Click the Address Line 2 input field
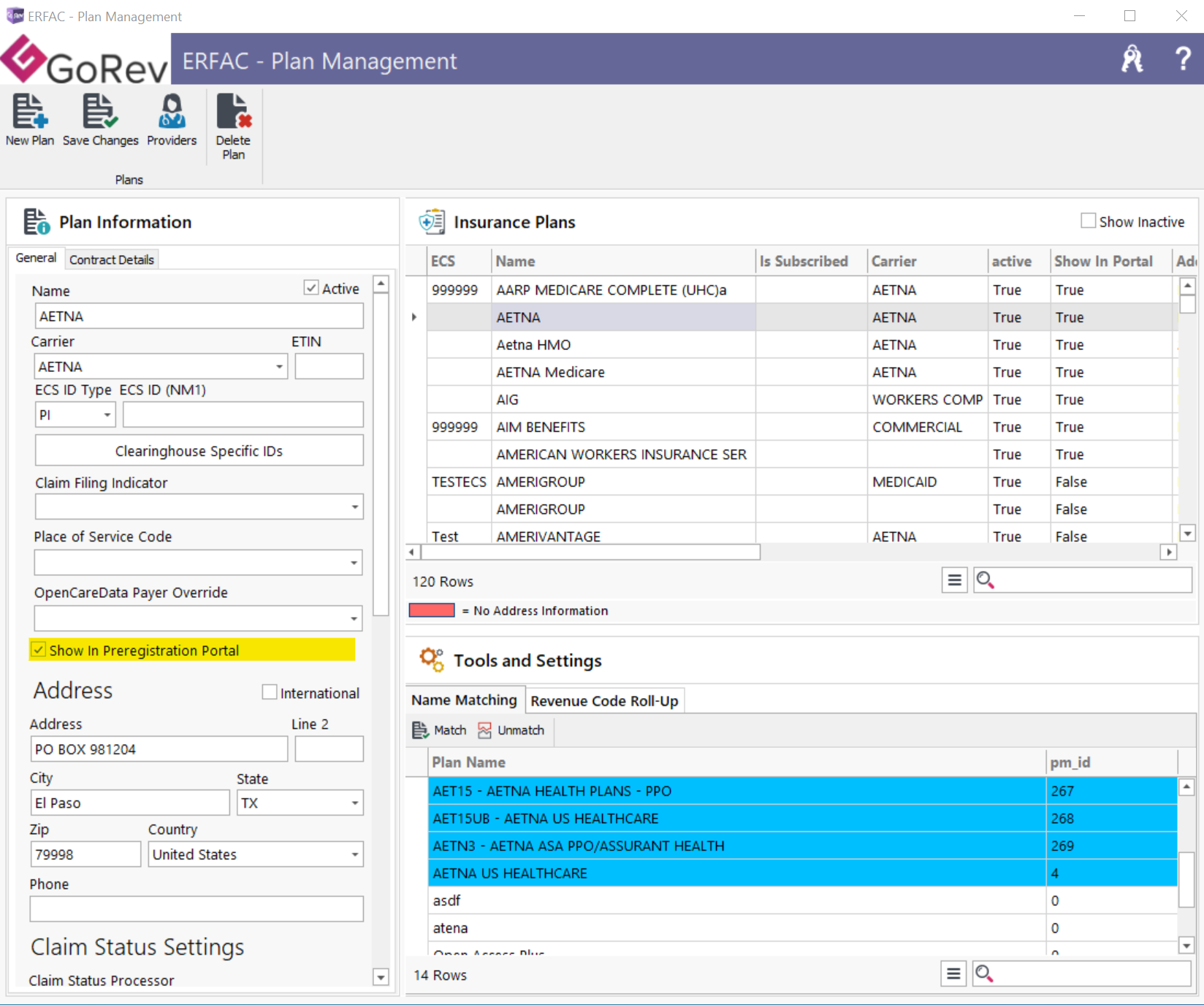 click(329, 749)
